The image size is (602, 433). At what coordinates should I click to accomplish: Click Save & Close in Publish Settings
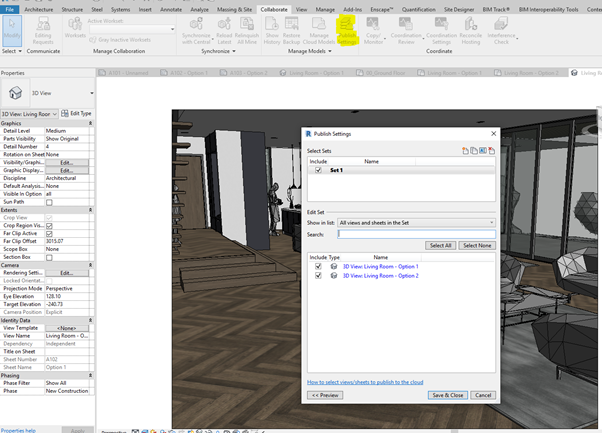(x=448, y=395)
